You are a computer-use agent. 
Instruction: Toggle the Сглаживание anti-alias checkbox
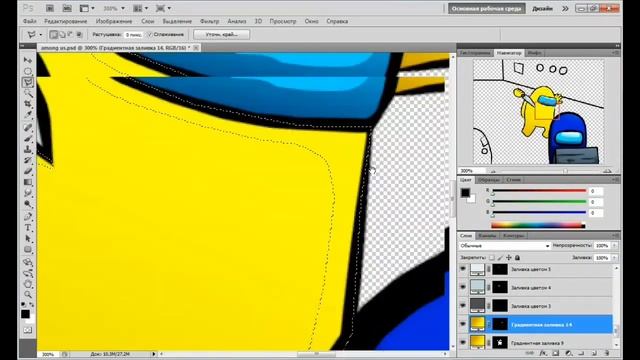coord(149,35)
